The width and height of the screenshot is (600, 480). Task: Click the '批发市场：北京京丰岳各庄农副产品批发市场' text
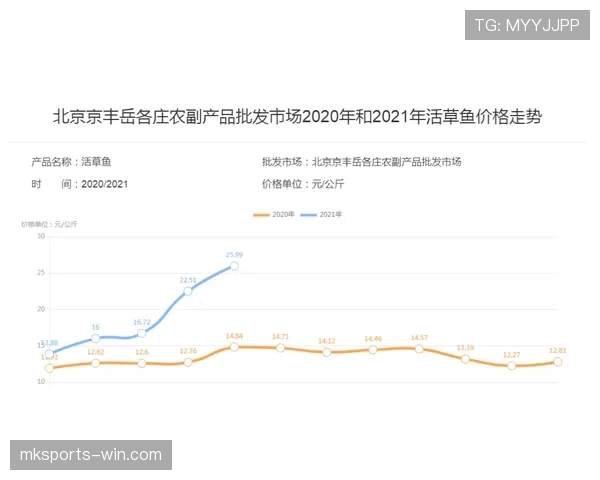click(362, 162)
